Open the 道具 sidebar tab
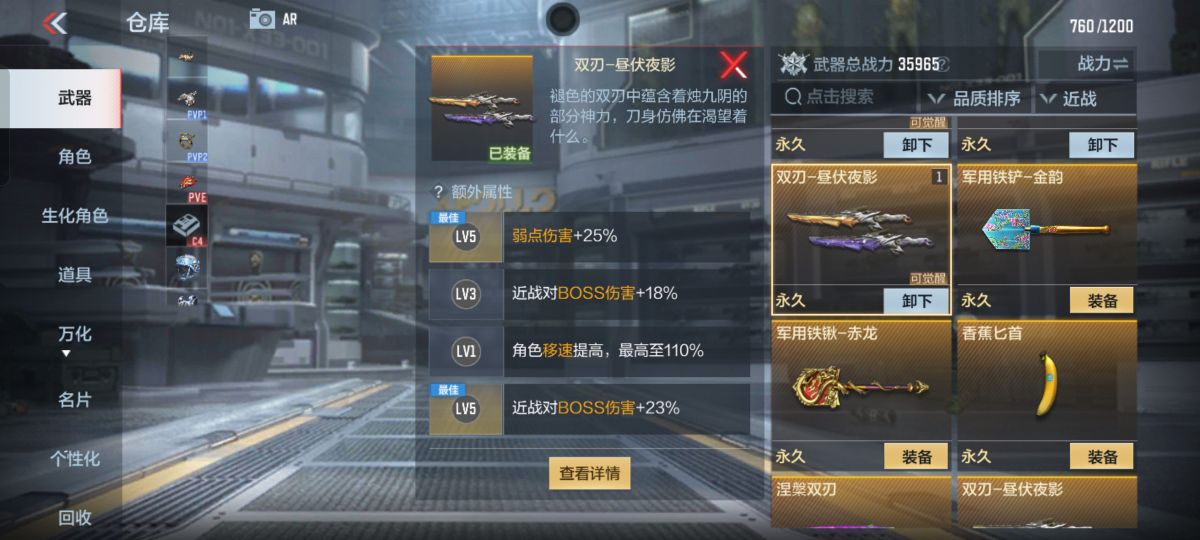 tap(74, 274)
